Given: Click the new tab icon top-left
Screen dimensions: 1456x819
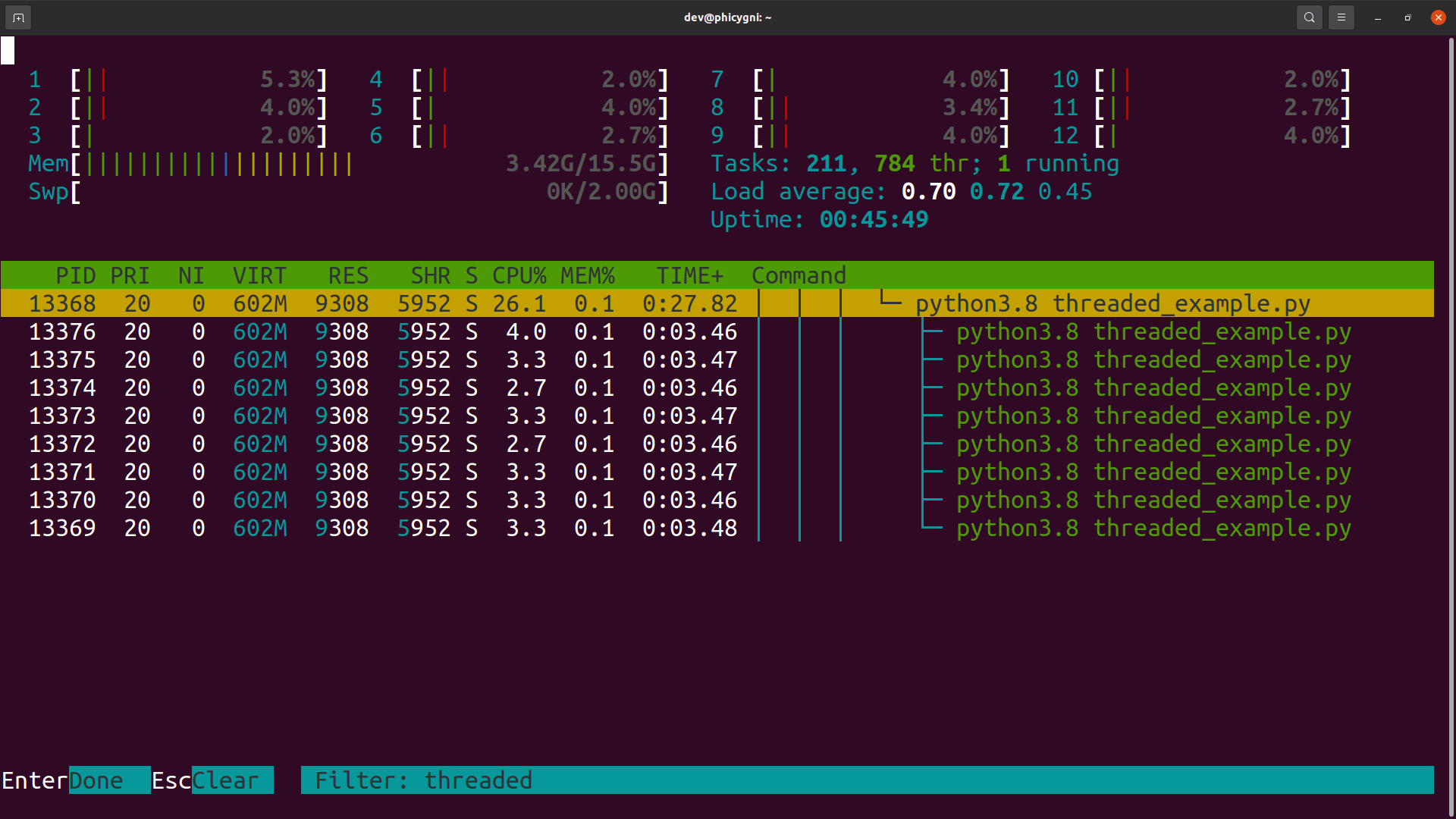Looking at the screenshot, I should point(17,17).
